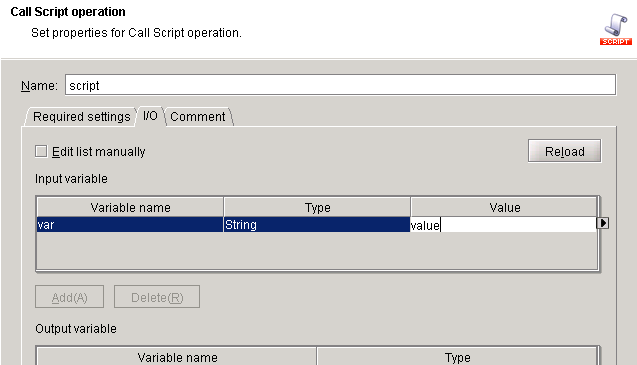Image resolution: width=637 pixels, height=365 pixels.
Task: Enable Edit list manually checkbox
Action: [41, 151]
